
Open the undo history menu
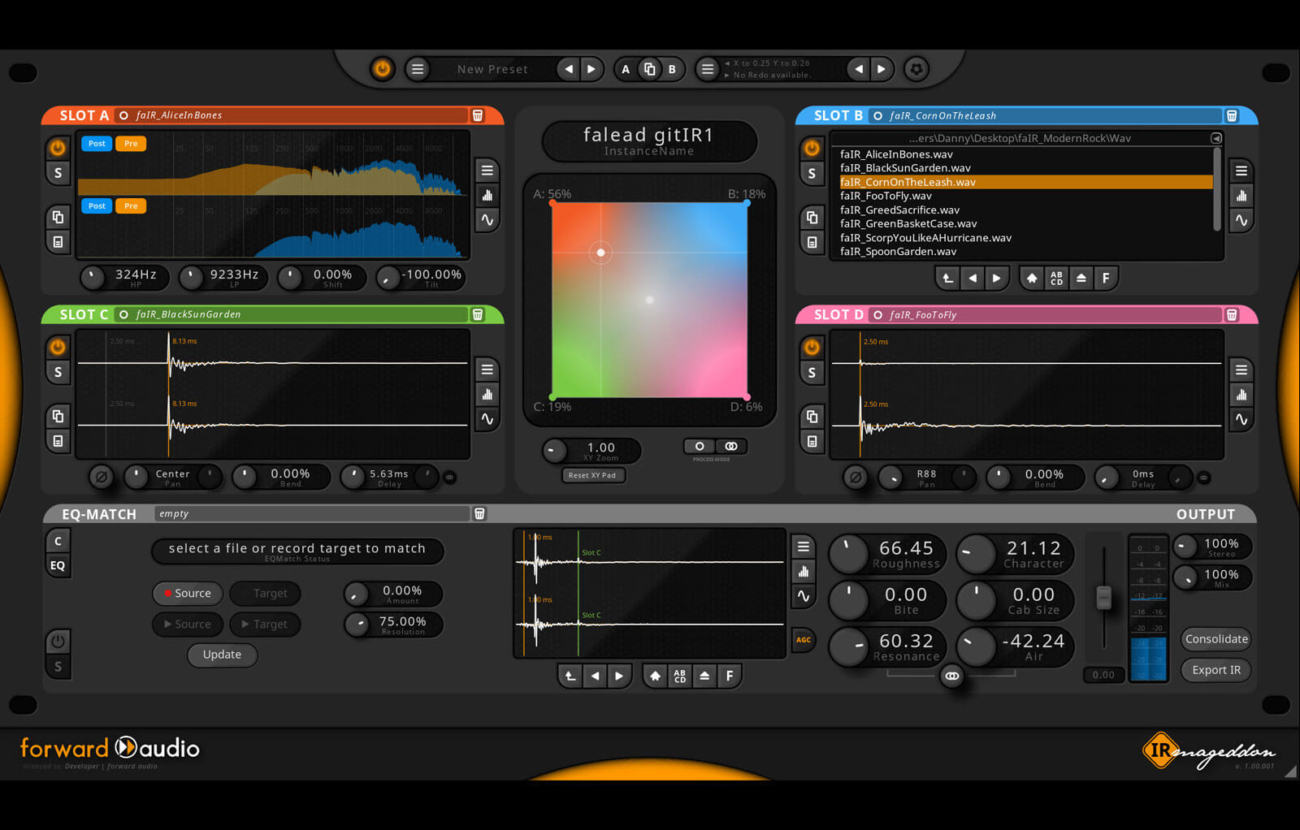coord(707,69)
